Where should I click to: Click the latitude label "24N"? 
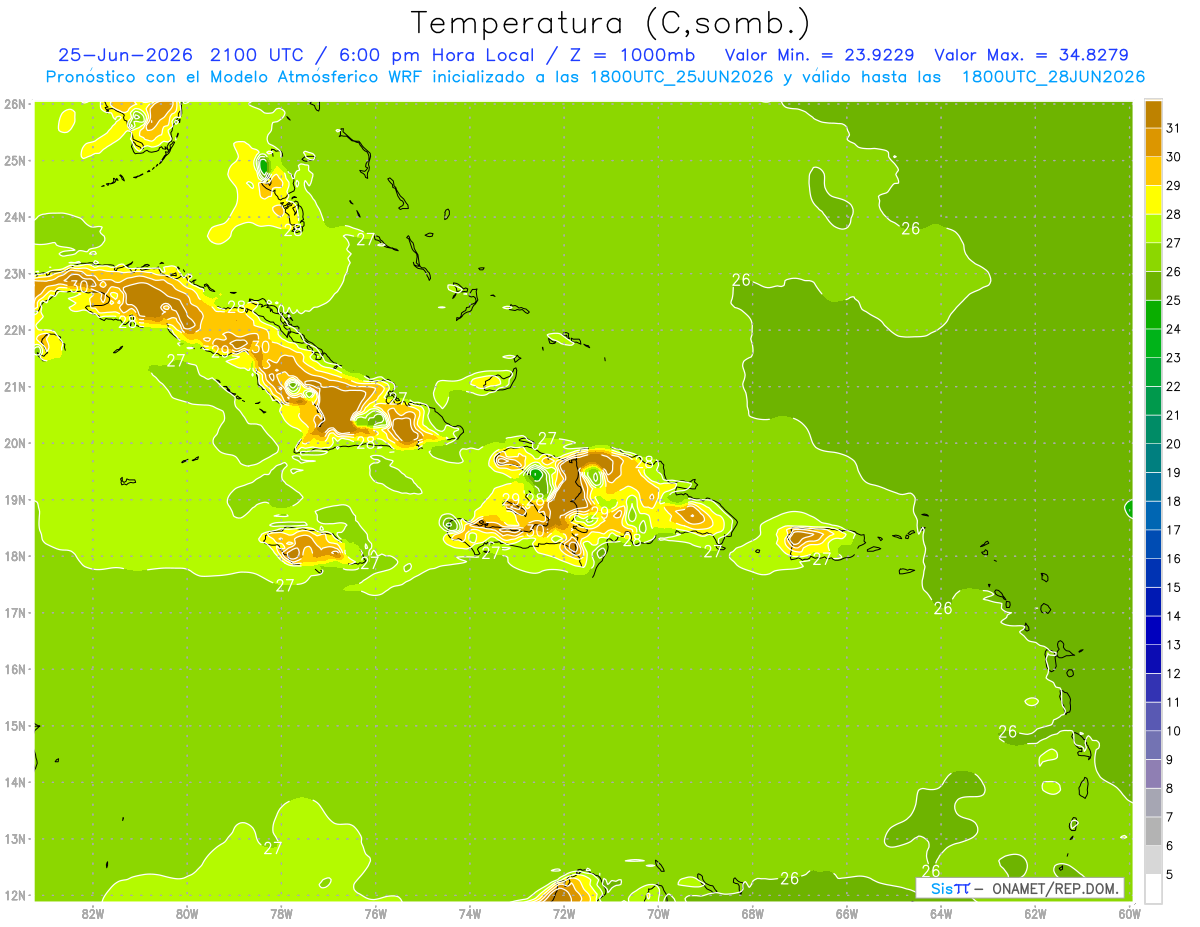coord(15,217)
